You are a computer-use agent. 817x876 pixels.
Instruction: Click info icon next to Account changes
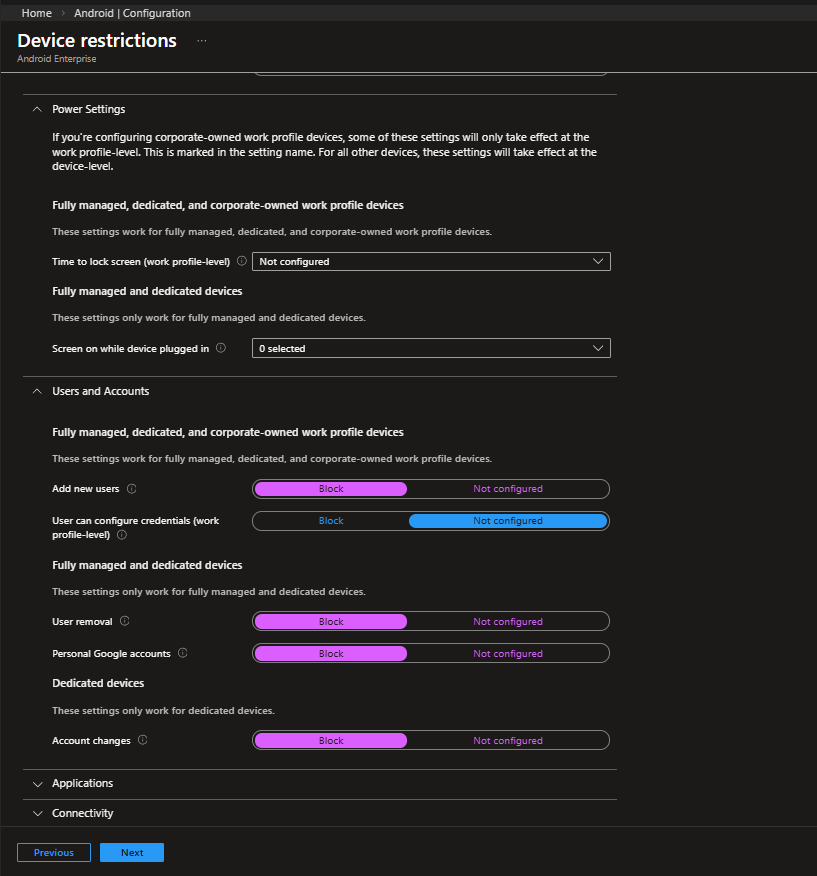(143, 740)
